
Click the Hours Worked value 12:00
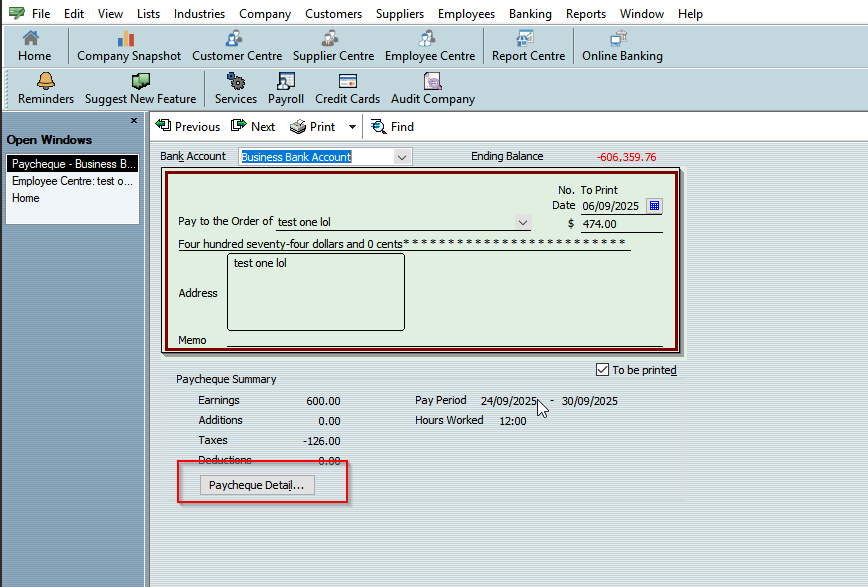pos(513,421)
